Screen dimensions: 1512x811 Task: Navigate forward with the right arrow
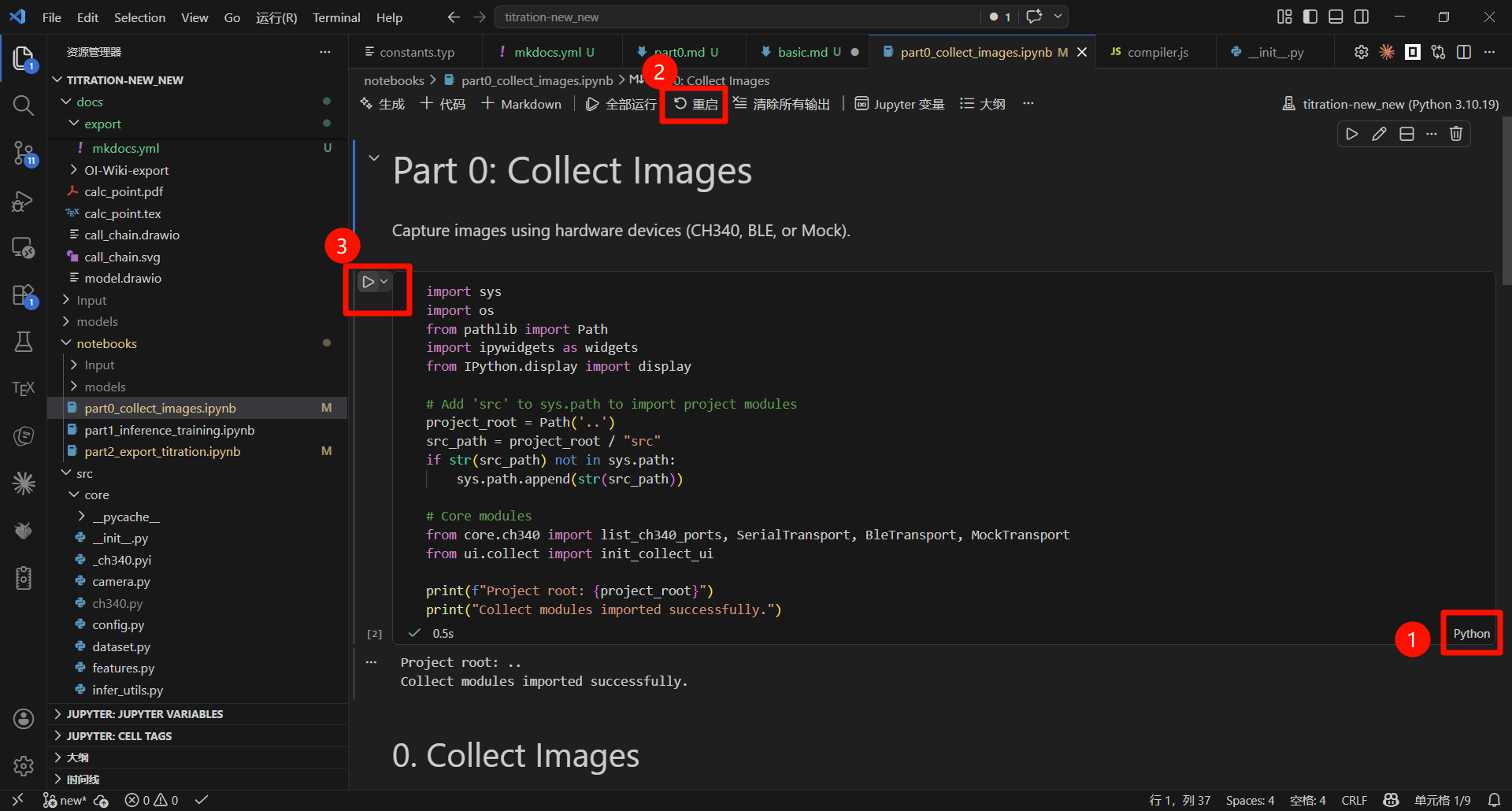[x=480, y=17]
